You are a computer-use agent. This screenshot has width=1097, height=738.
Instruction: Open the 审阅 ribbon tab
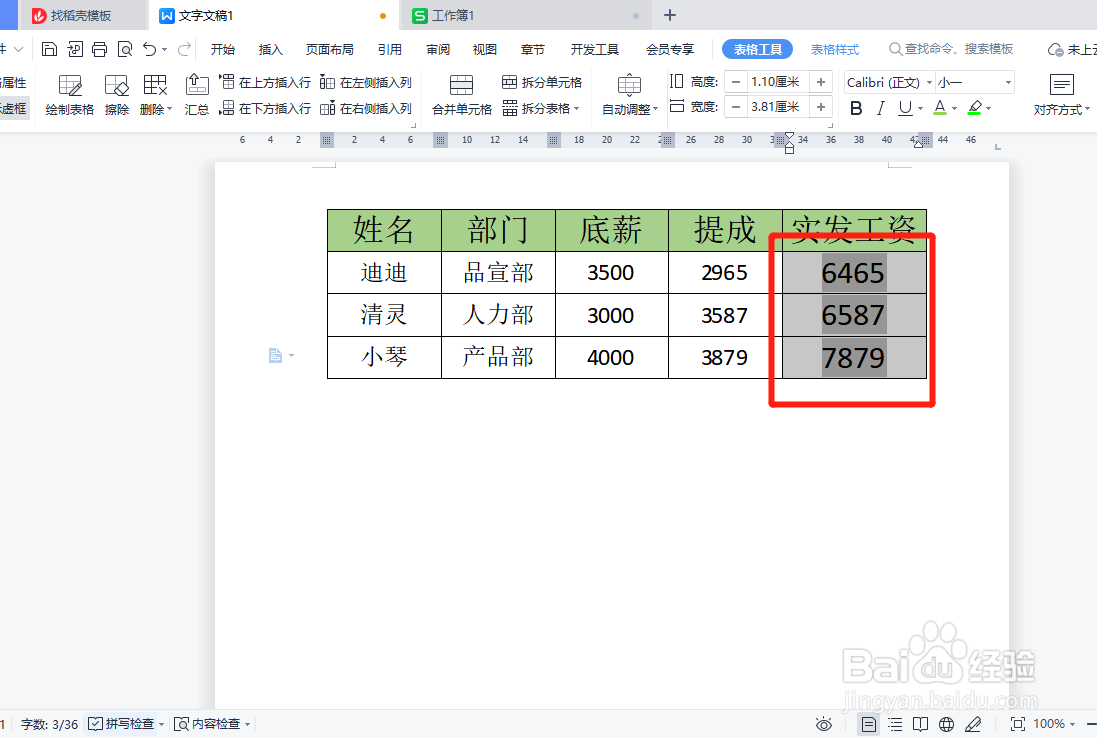[x=438, y=50]
